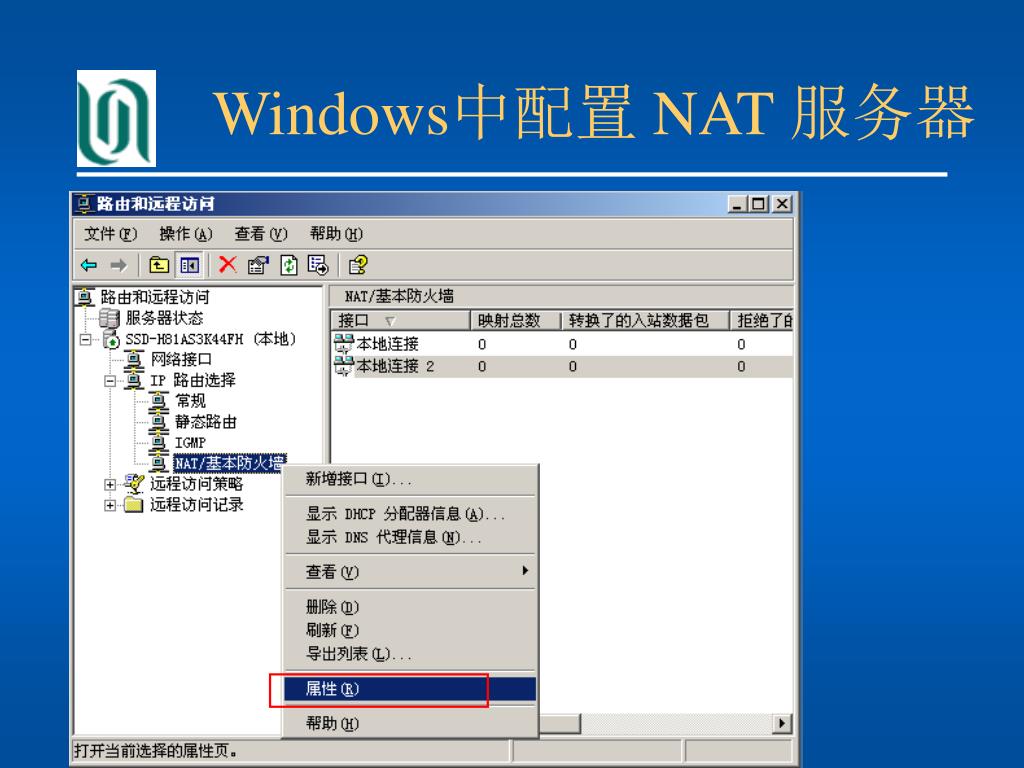Screen dimensions: 1024x768
Task: Choose 导出列表(L)... from context menu
Action: coord(410,654)
